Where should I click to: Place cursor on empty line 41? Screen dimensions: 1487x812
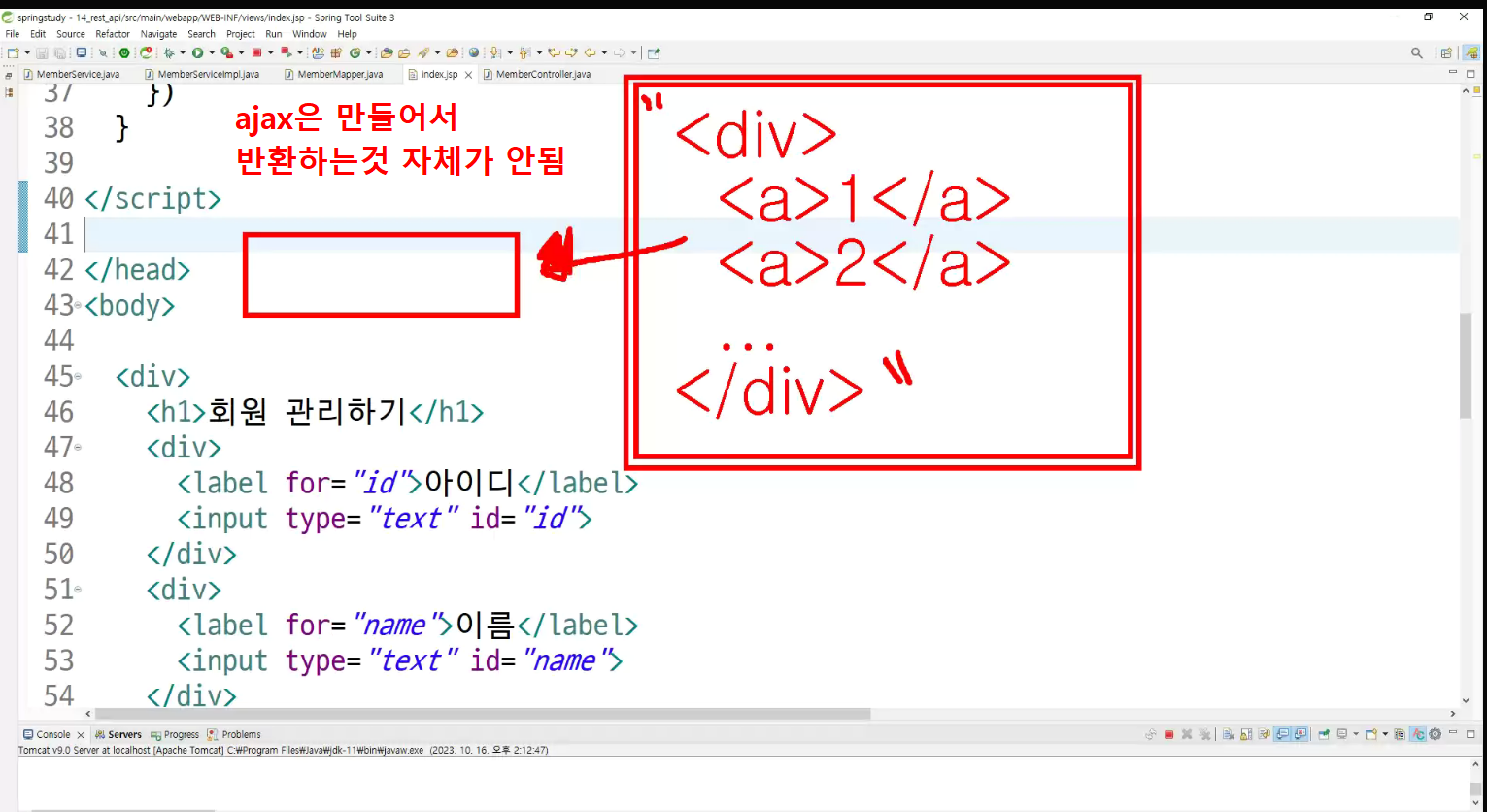(771, 234)
